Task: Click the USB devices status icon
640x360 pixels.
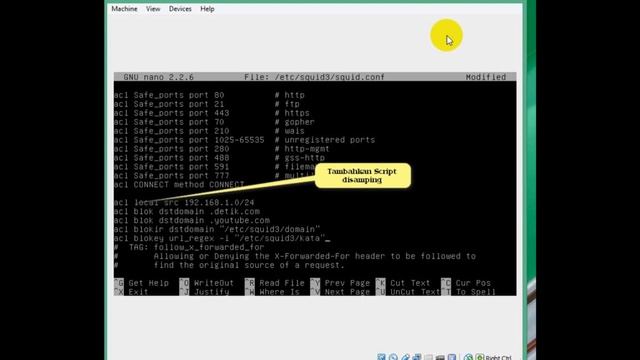Action: click(x=405, y=357)
